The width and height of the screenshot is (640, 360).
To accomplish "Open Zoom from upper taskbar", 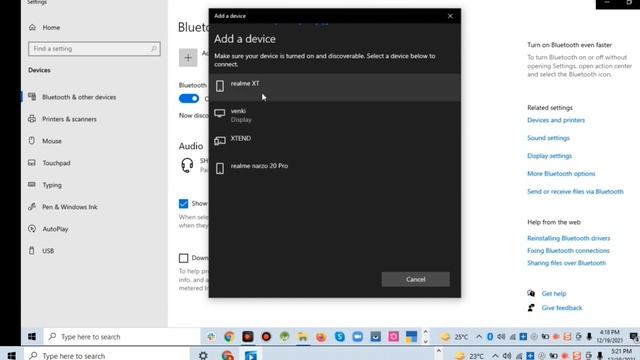I will (x=358, y=337).
